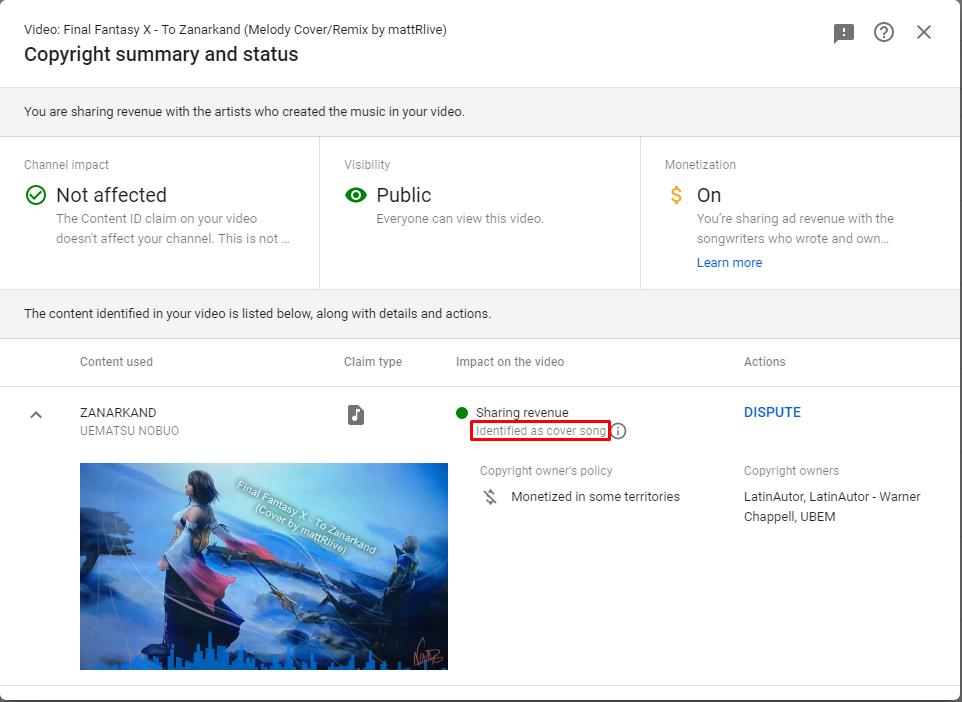Click the video title line at top
Image resolution: width=962 pixels, height=702 pixels.
pos(235,29)
